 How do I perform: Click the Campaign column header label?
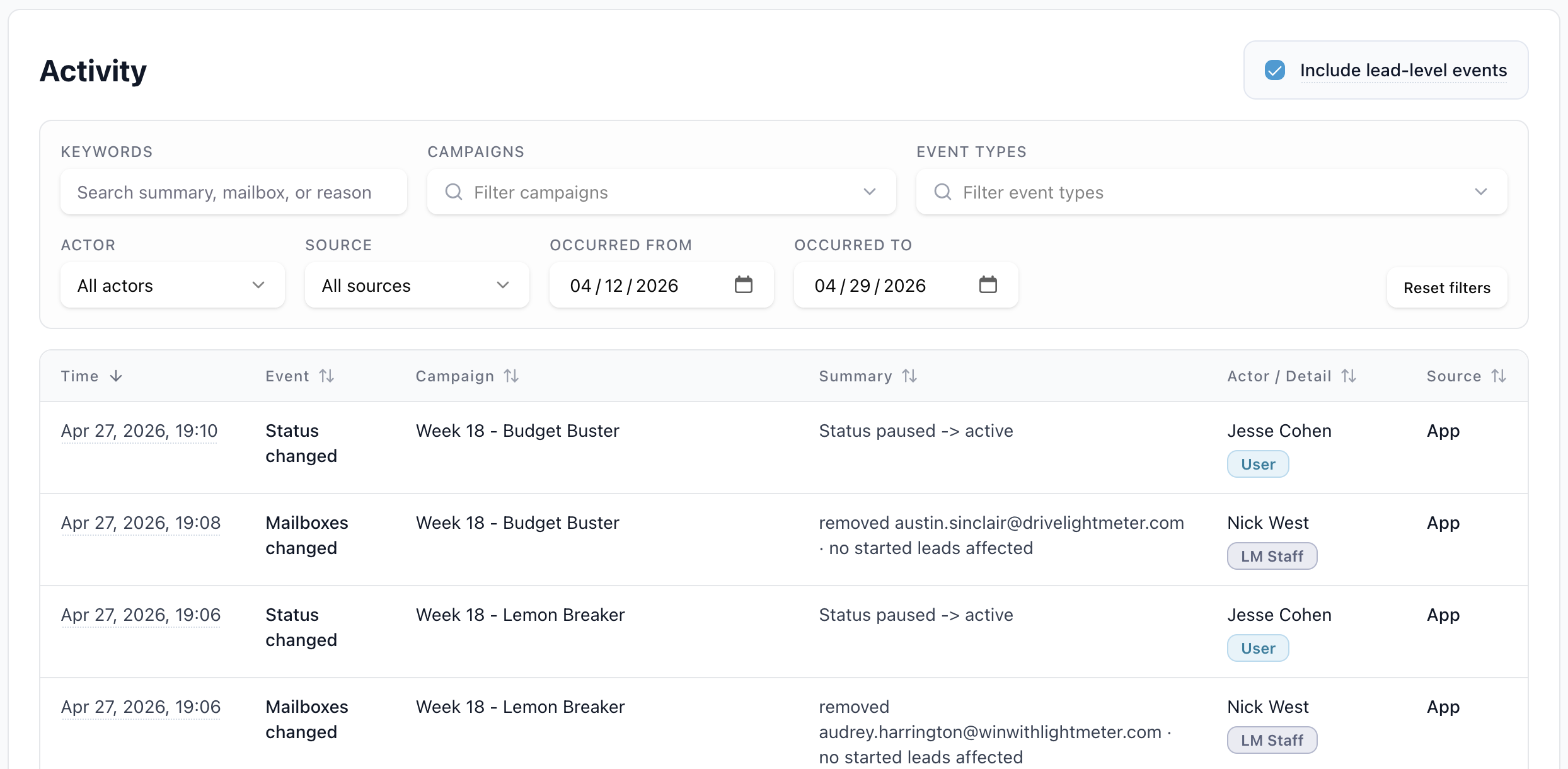455,376
